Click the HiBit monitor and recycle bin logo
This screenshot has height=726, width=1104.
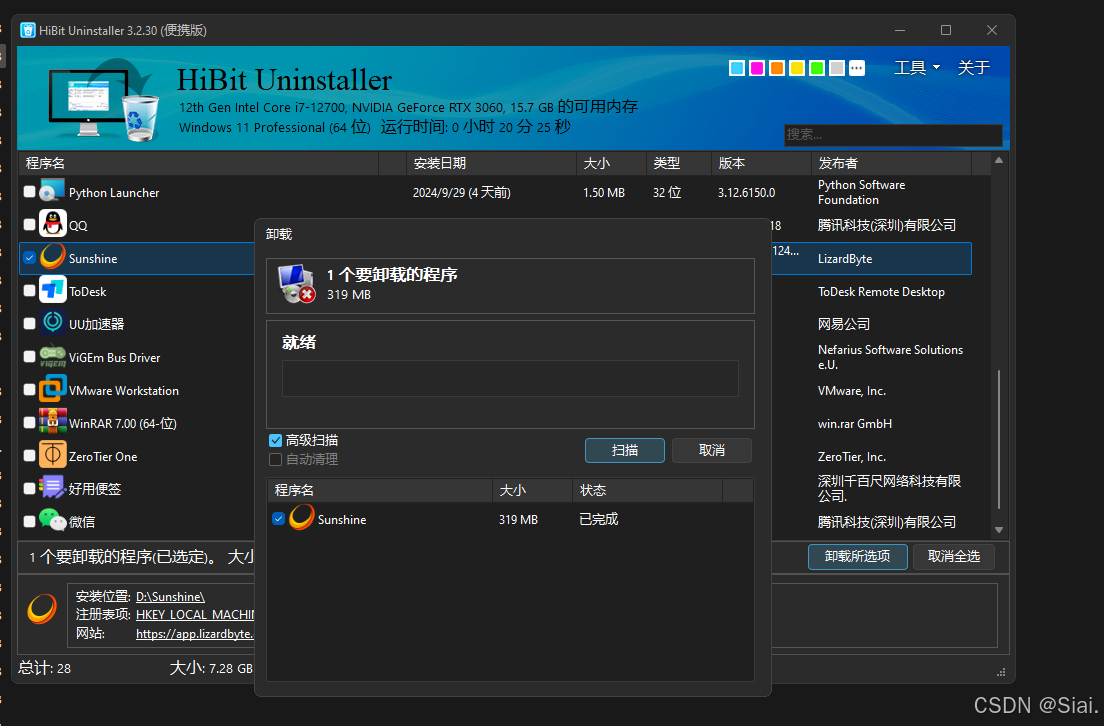click(104, 102)
